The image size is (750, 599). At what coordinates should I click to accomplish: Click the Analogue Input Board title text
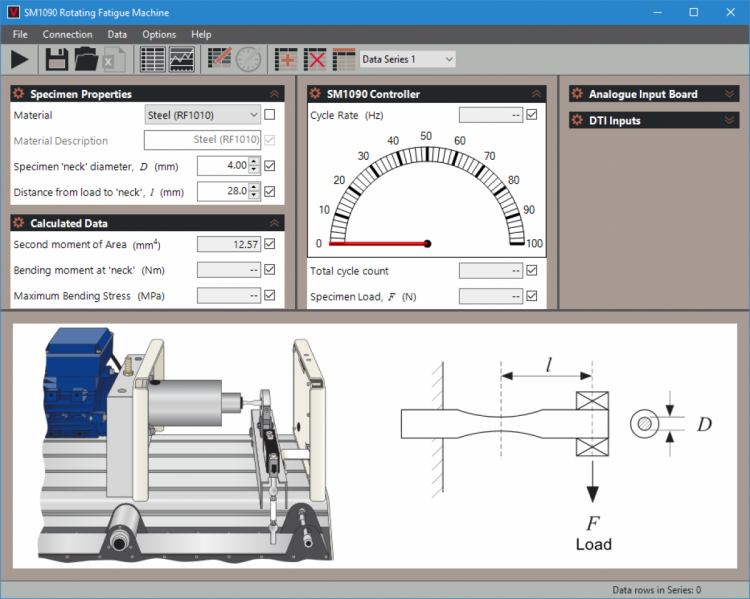pos(643,94)
